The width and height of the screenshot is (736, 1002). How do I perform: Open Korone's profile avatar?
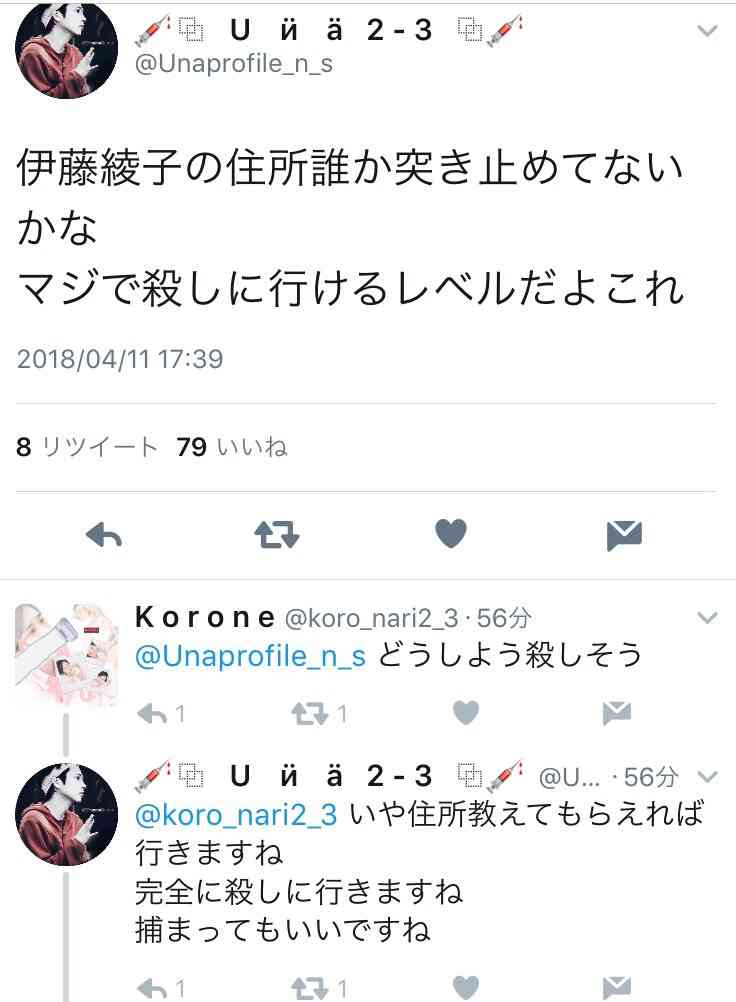(x=66, y=654)
